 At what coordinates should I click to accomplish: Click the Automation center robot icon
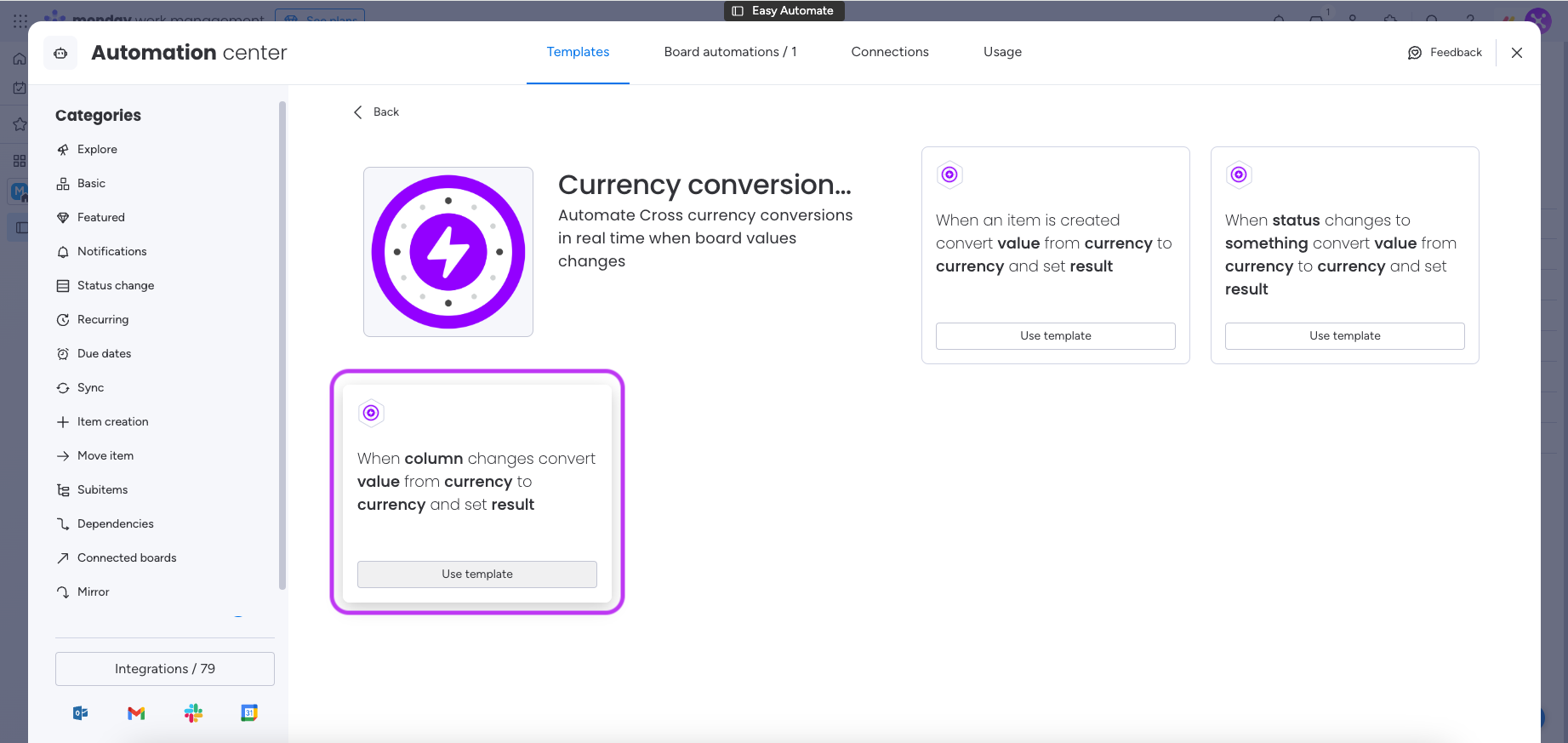tap(60, 53)
